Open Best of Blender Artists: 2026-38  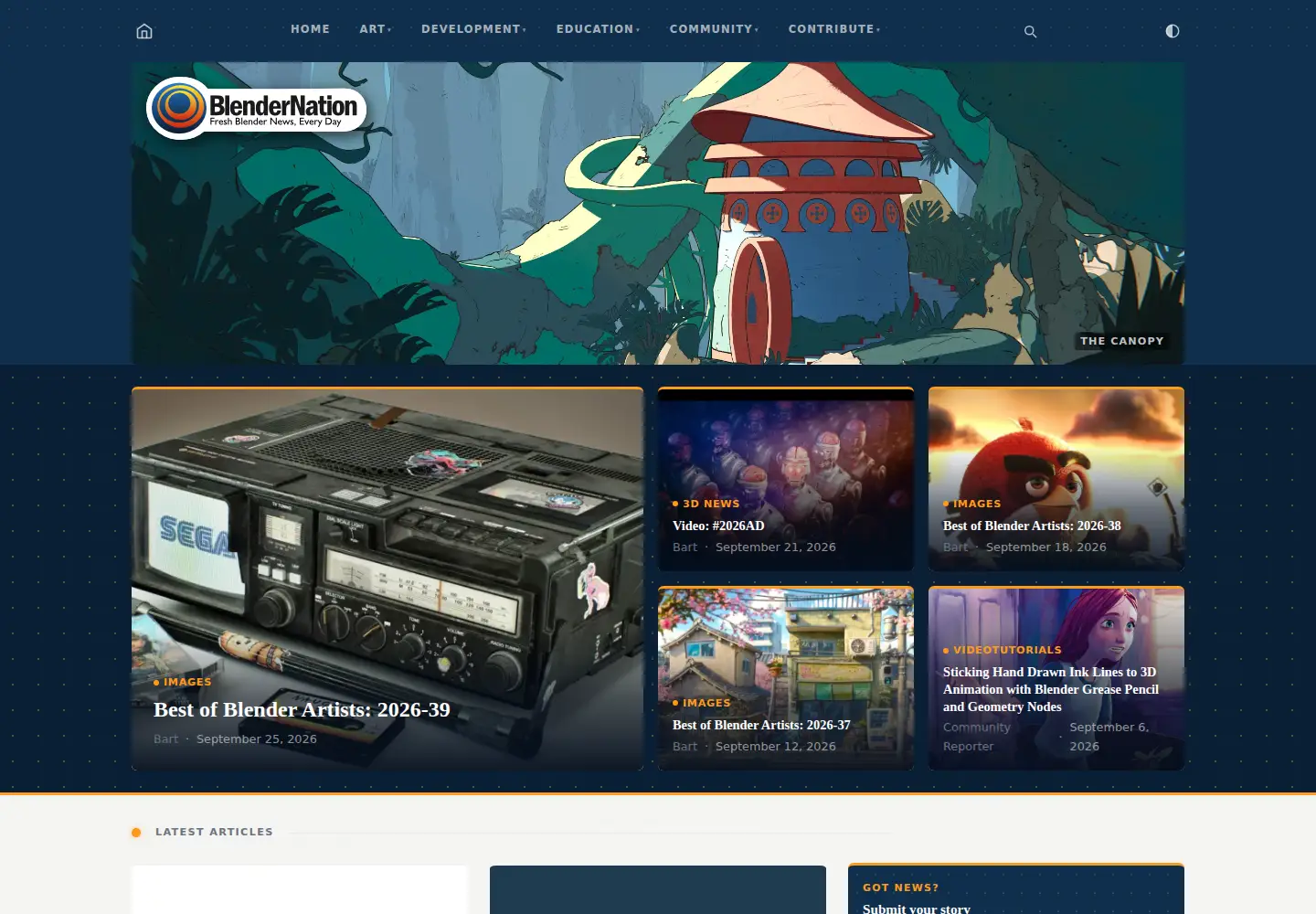(1032, 526)
